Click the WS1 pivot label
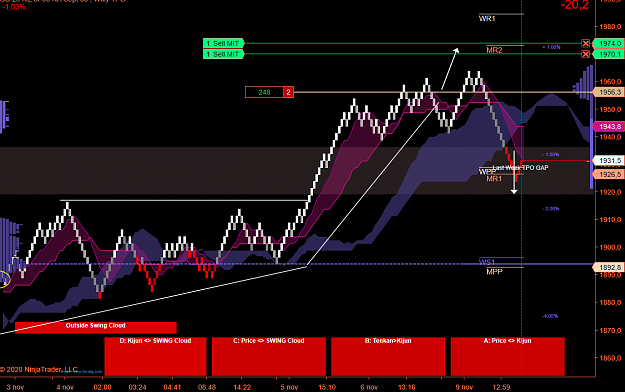 (x=487, y=262)
